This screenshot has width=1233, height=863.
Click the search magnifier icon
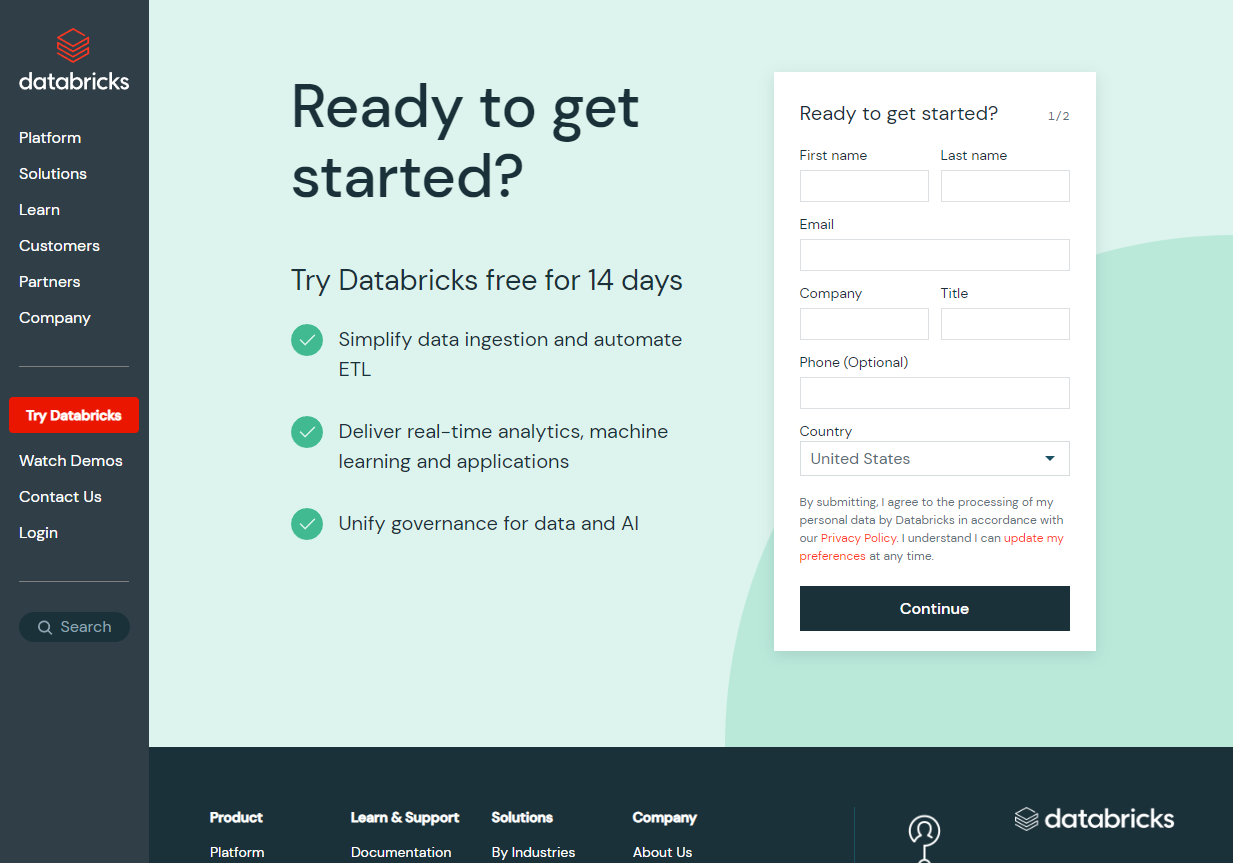coord(45,627)
